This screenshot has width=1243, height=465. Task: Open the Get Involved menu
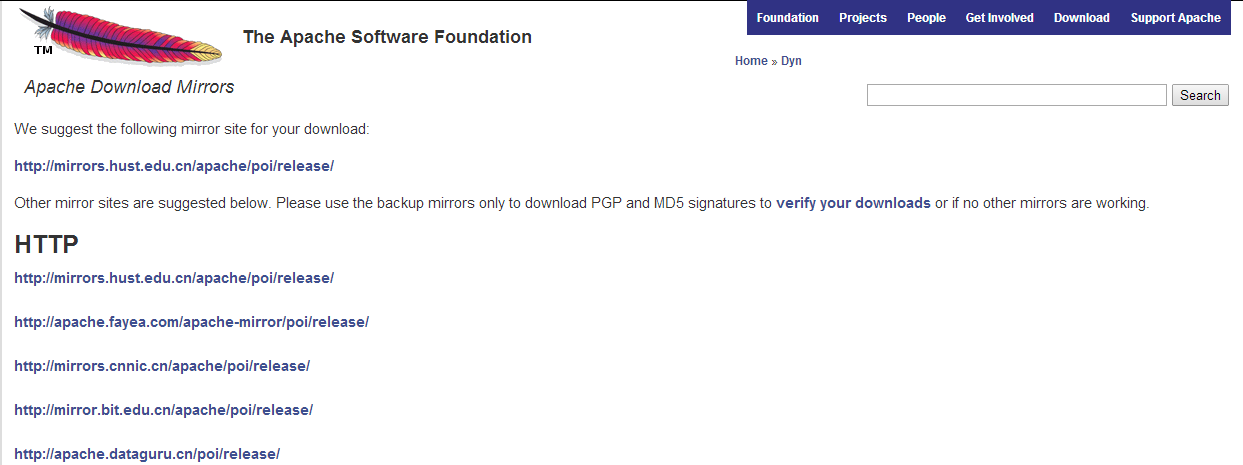tap(999, 18)
